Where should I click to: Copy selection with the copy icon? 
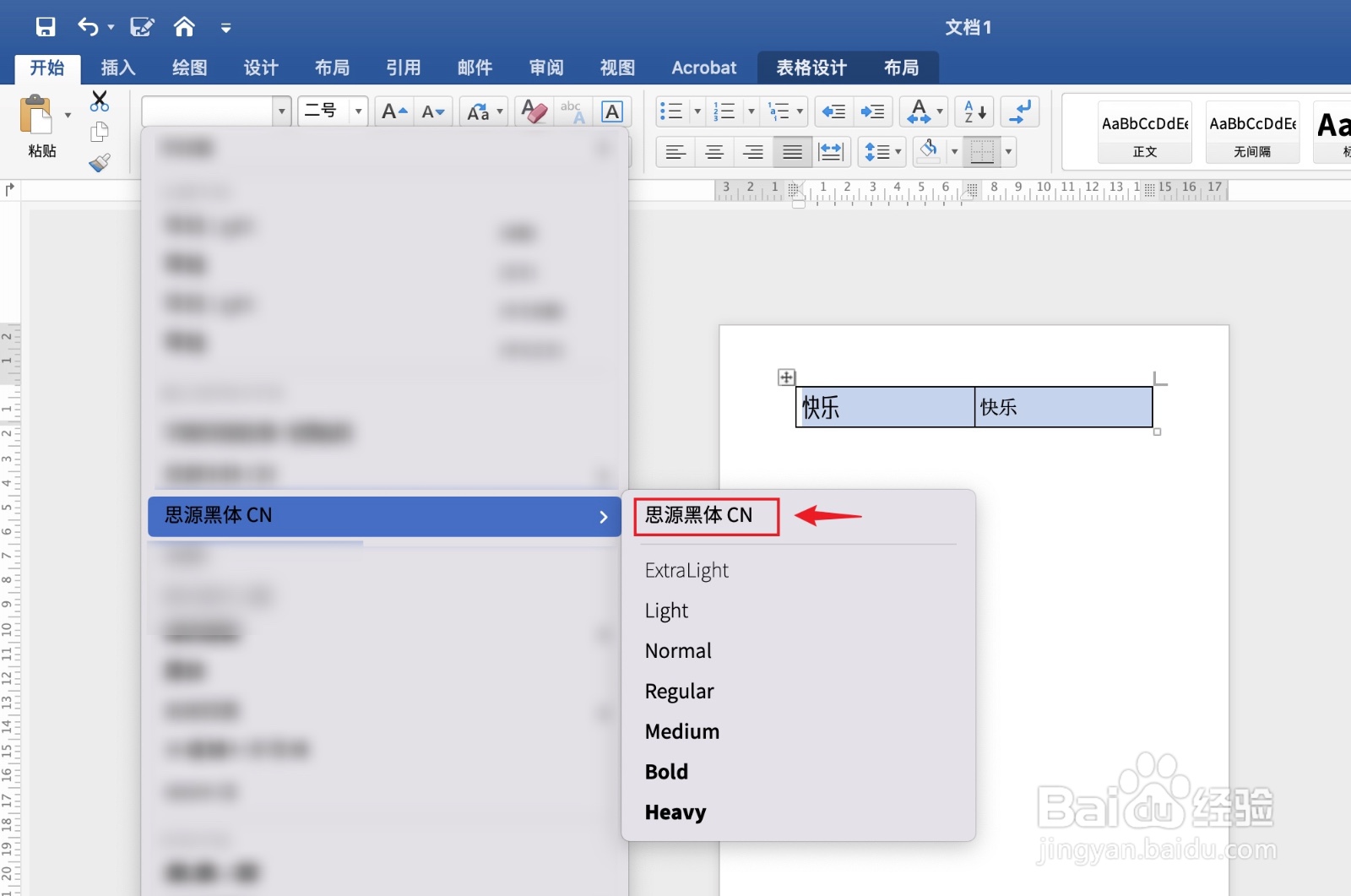tap(100, 132)
